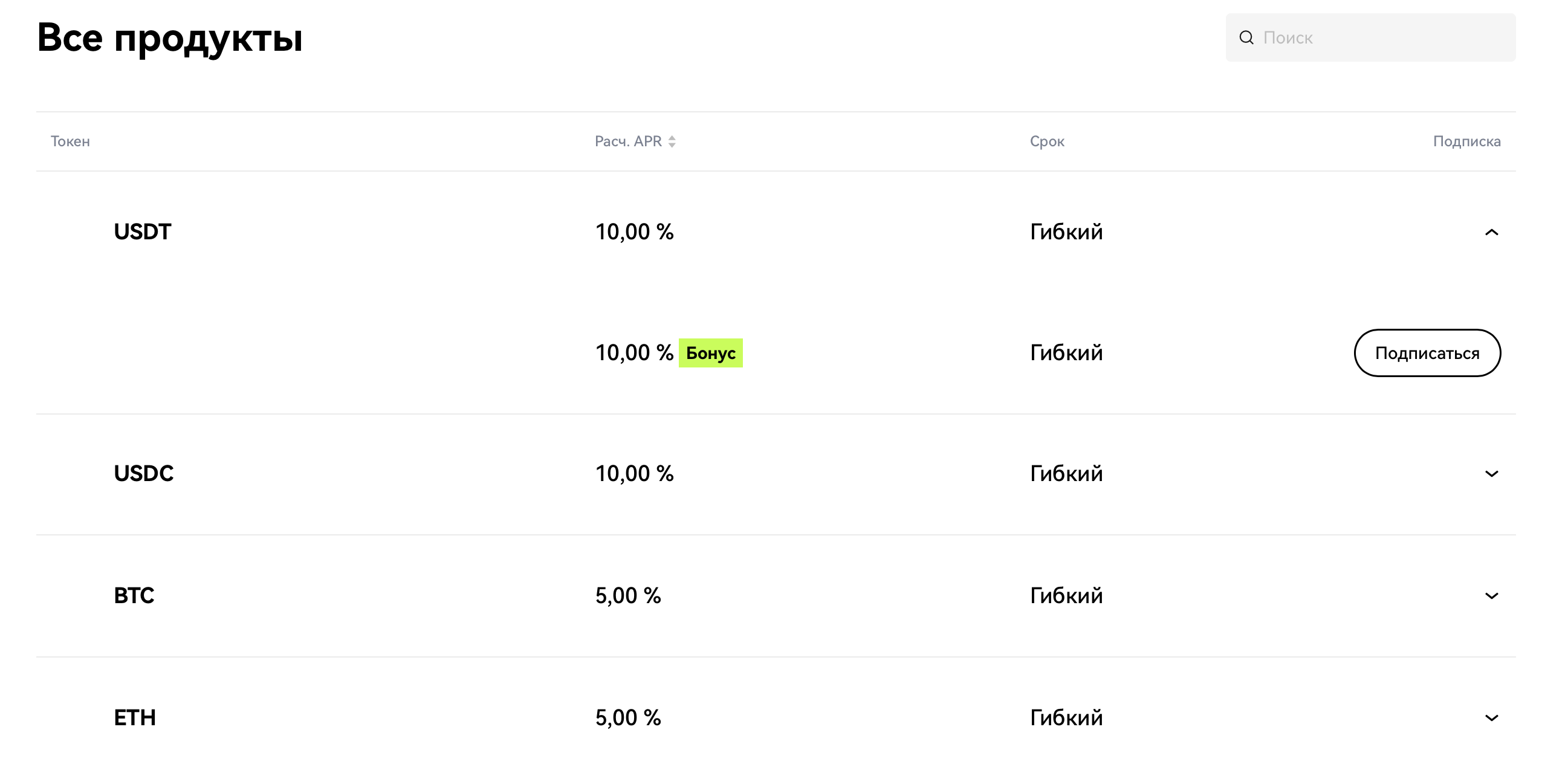Click the USDC Гибкий term label
The image size is (1568, 776).
coord(1066,473)
